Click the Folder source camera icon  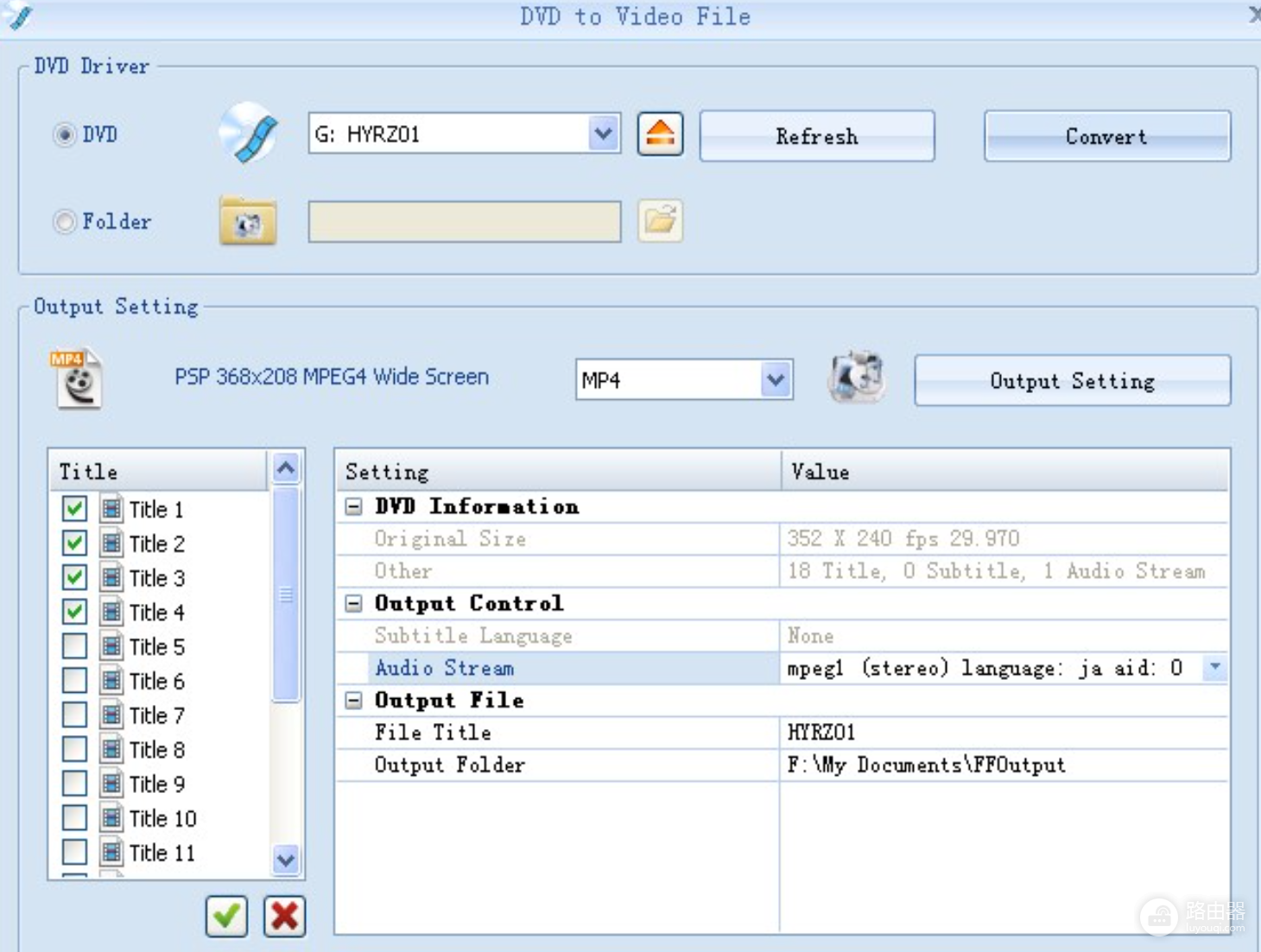(x=248, y=221)
